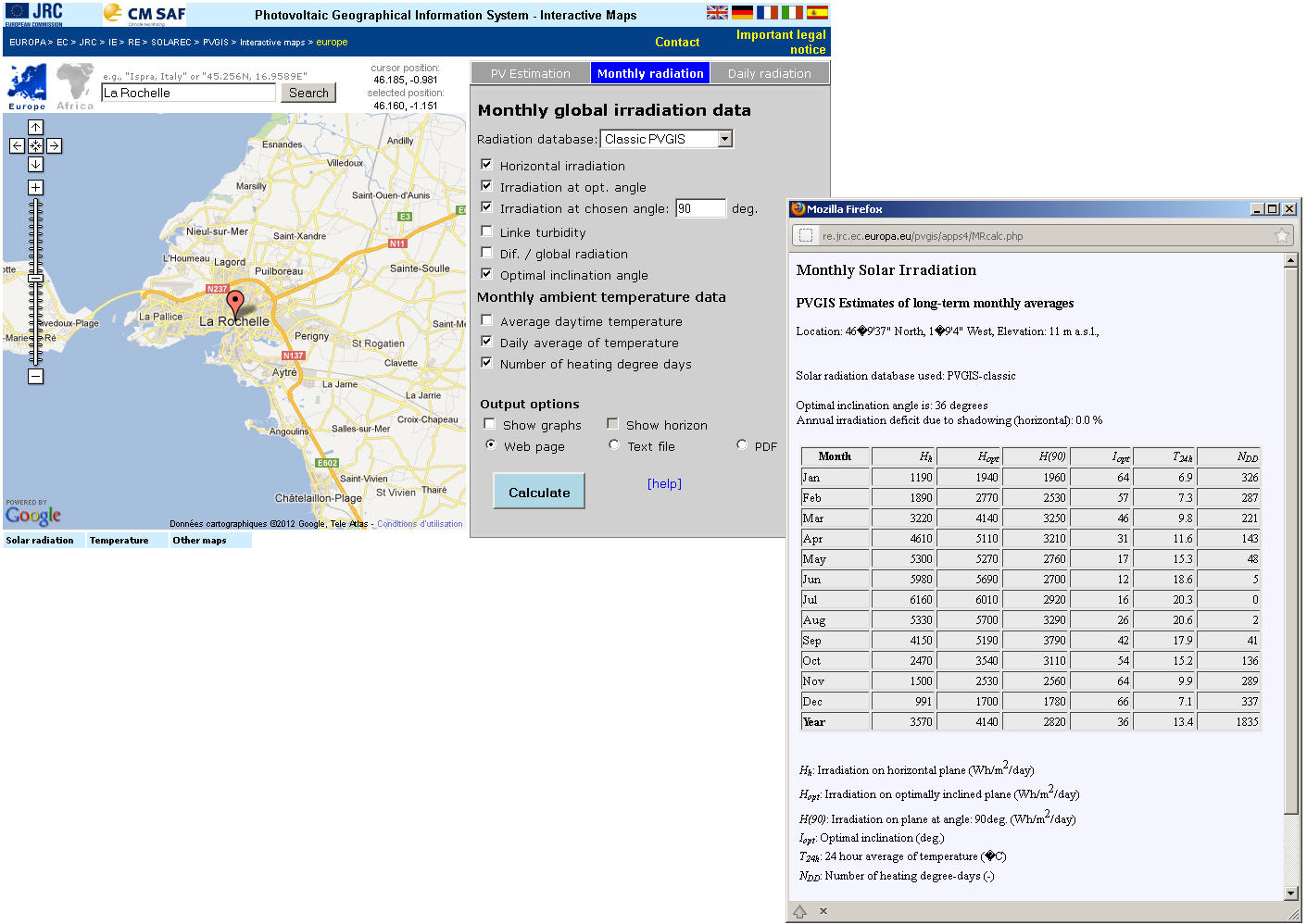Image resolution: width=1307 pixels, height=924 pixels.
Task: Select the Temperature map tab
Action: 127,541
